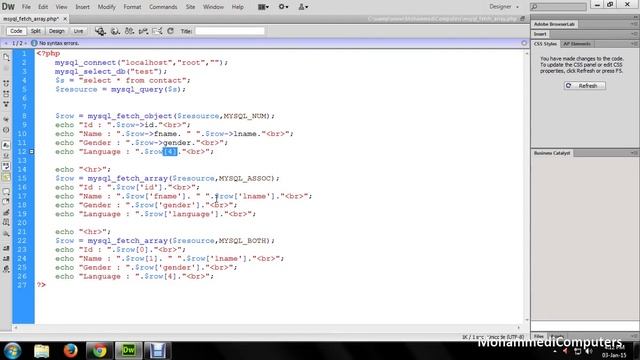Click Remove Comment icon

tap(6, 202)
